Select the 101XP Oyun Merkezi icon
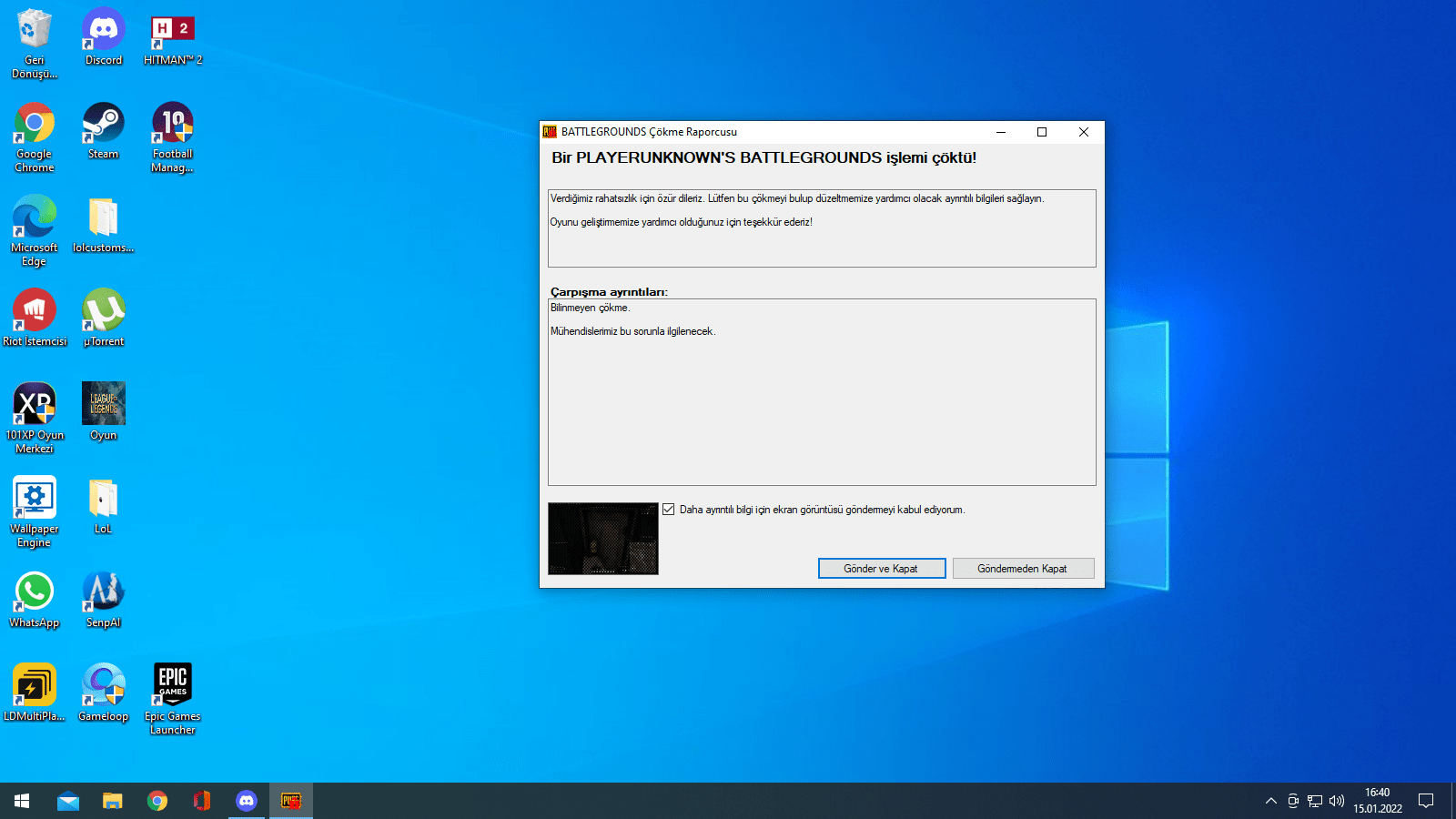Screen dimensions: 1456x819 click(x=35, y=418)
